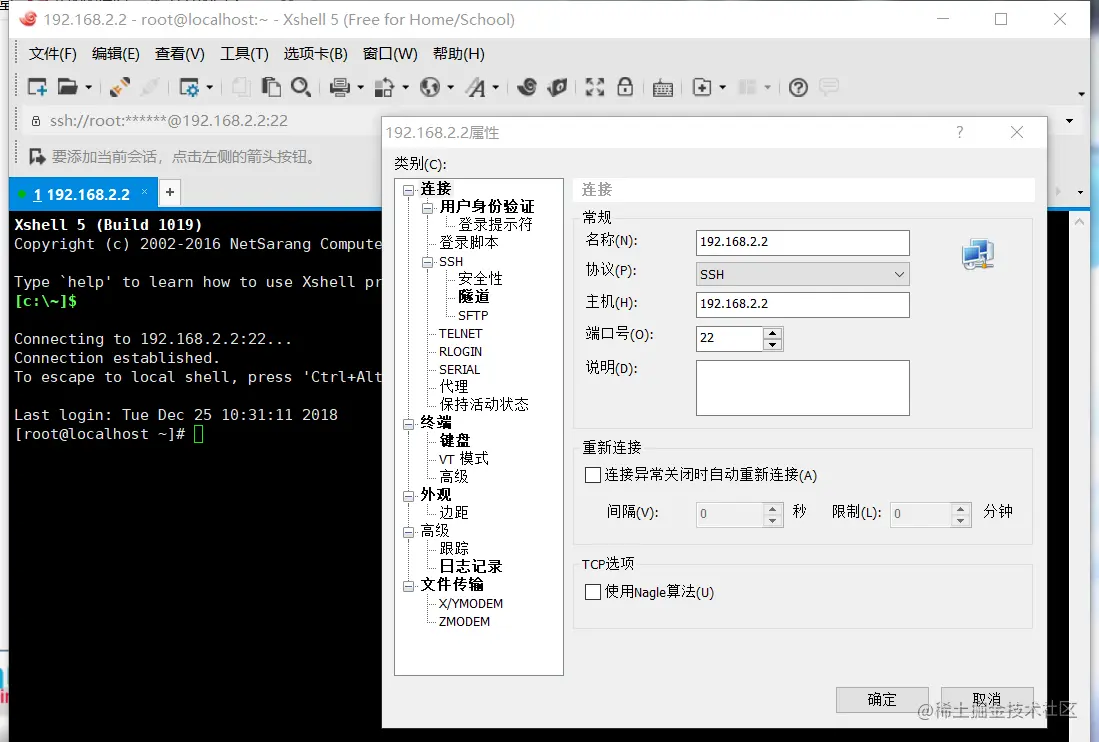
Task: Select 代理 in category tree
Action: [x=453, y=386]
